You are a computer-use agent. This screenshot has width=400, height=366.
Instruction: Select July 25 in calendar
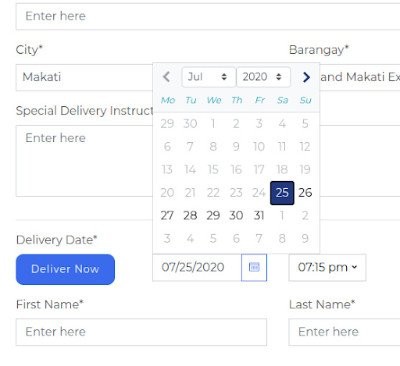[282, 193]
